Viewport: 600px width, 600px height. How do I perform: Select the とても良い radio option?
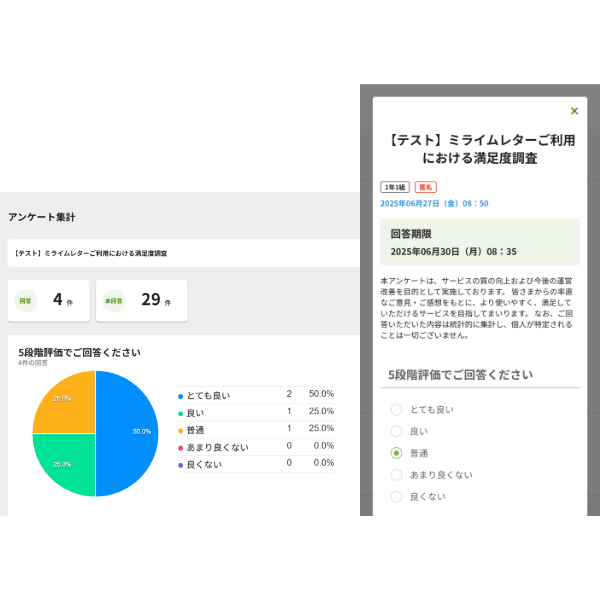[396, 409]
